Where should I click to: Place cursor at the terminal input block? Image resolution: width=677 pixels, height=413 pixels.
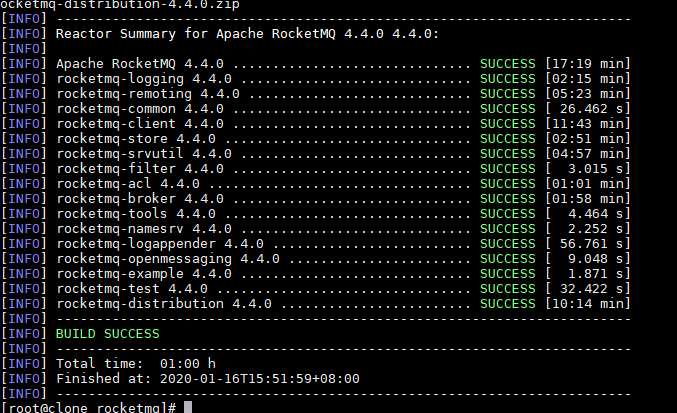point(188,407)
